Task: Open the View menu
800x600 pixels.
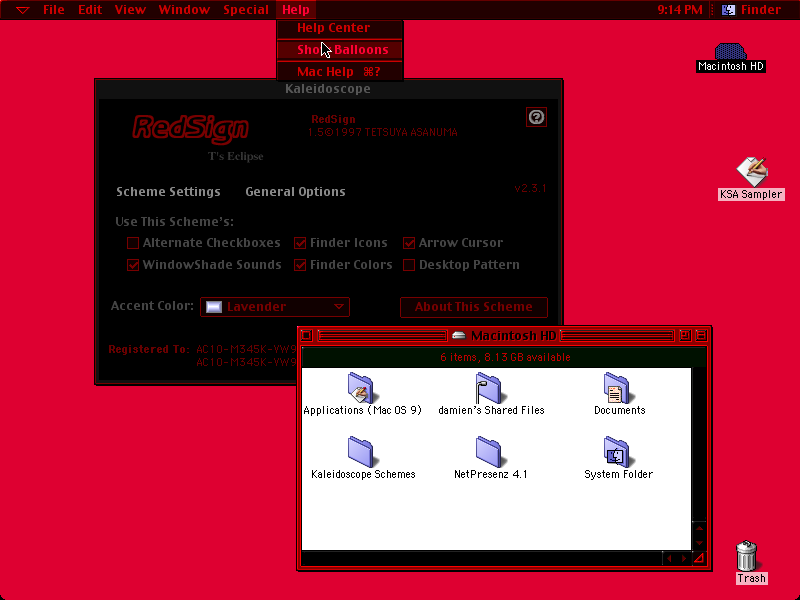Action: 130,10
